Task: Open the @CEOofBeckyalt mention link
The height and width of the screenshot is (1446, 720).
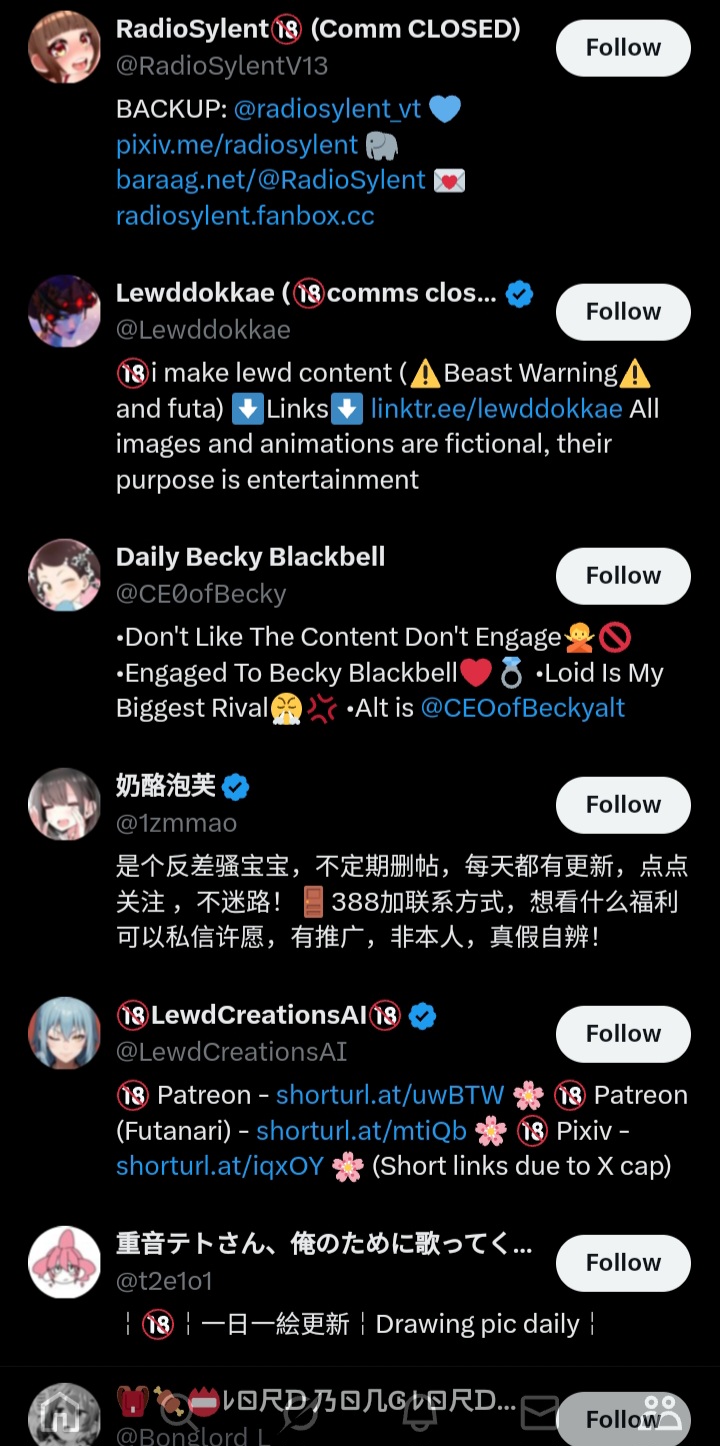Action: pyautogui.click(x=523, y=708)
